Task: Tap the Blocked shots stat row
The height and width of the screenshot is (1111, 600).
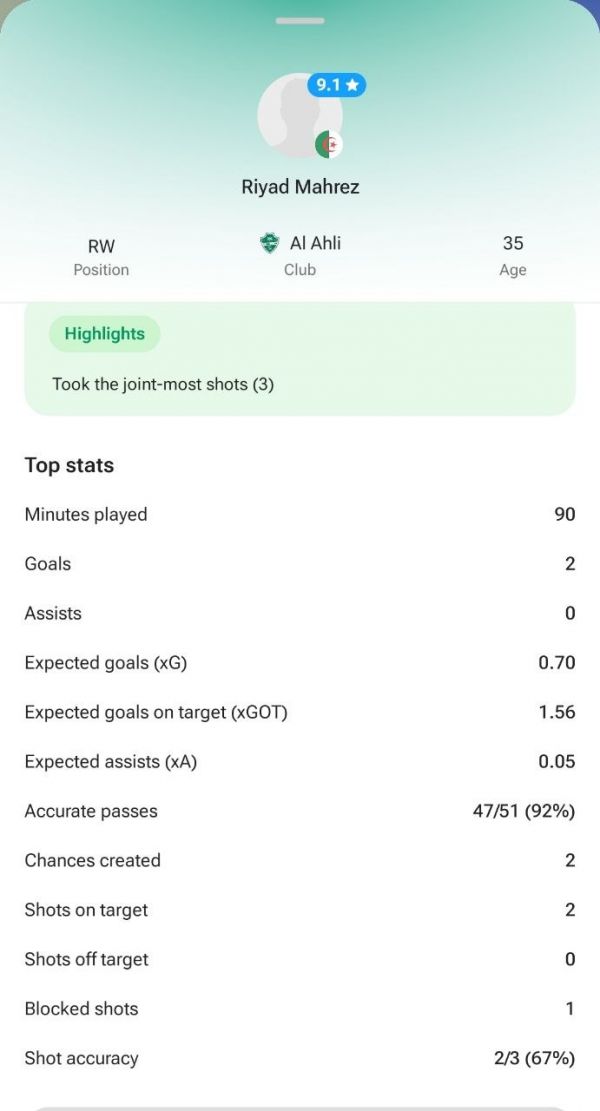Action: tap(300, 1009)
